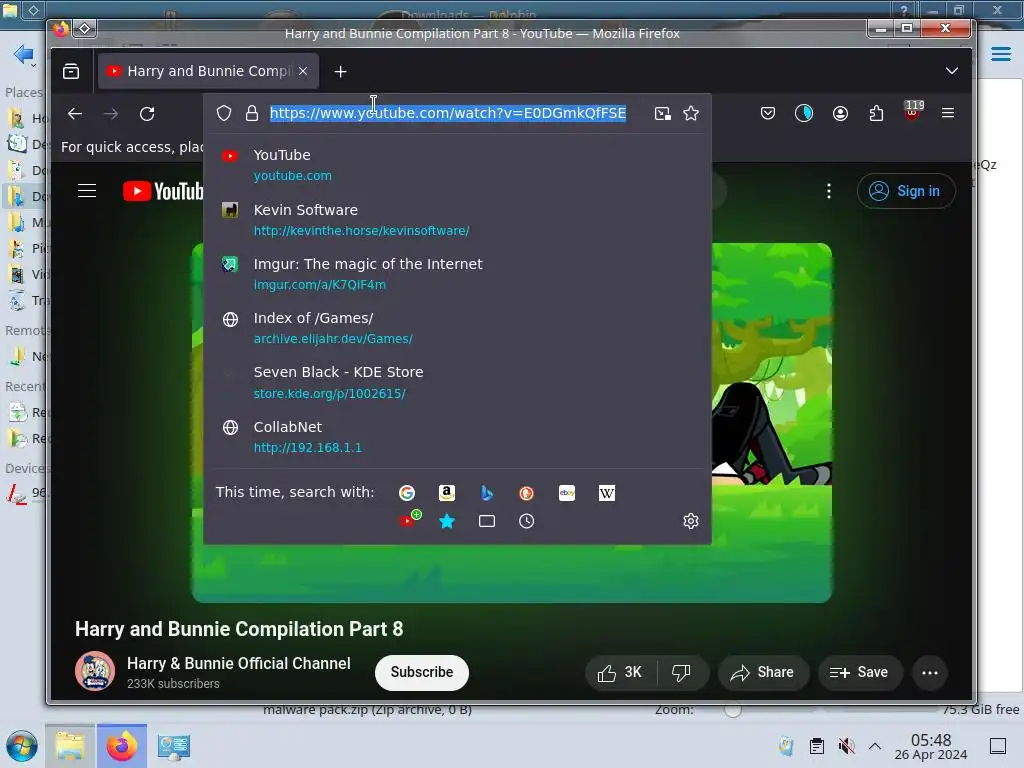Dislike the video with thumbs down
The image size is (1024, 768).
tap(681, 673)
